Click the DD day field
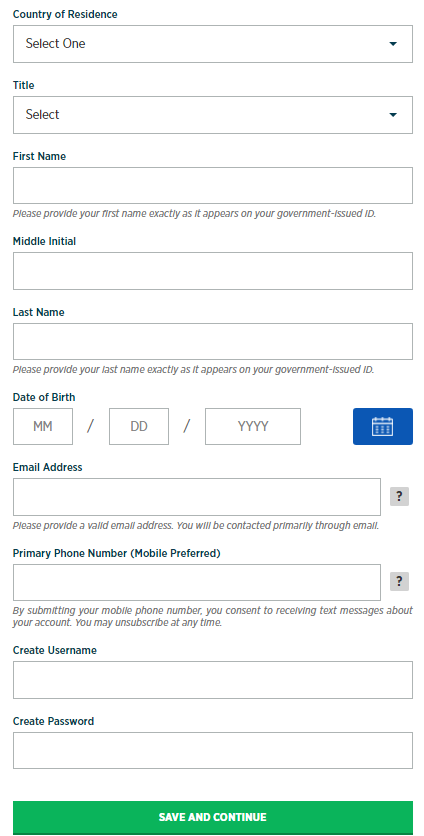Image resolution: width=424 pixels, height=836 pixels. (x=139, y=427)
